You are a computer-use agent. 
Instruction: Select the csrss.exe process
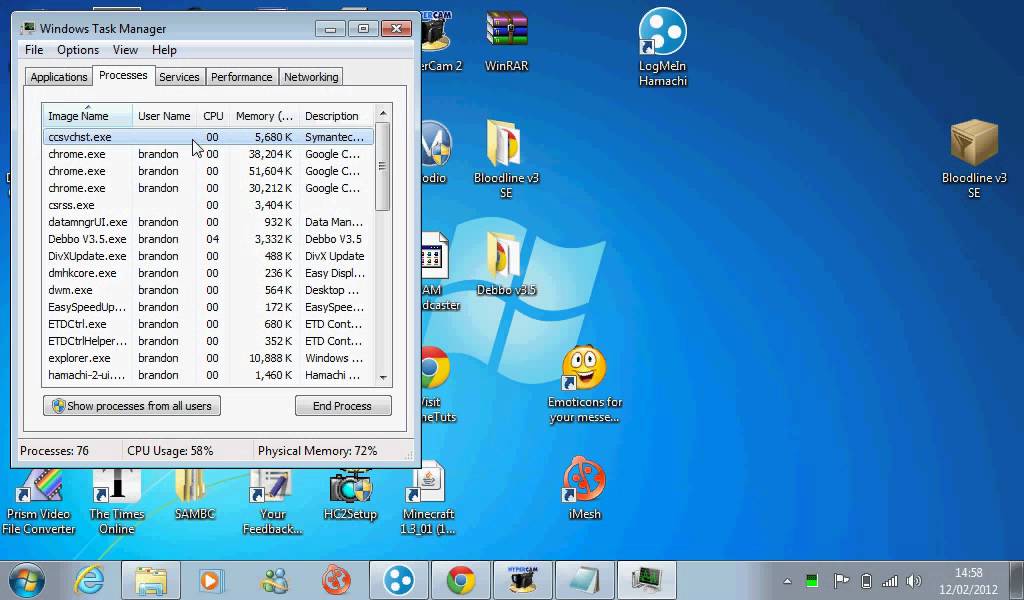[x=208, y=205]
